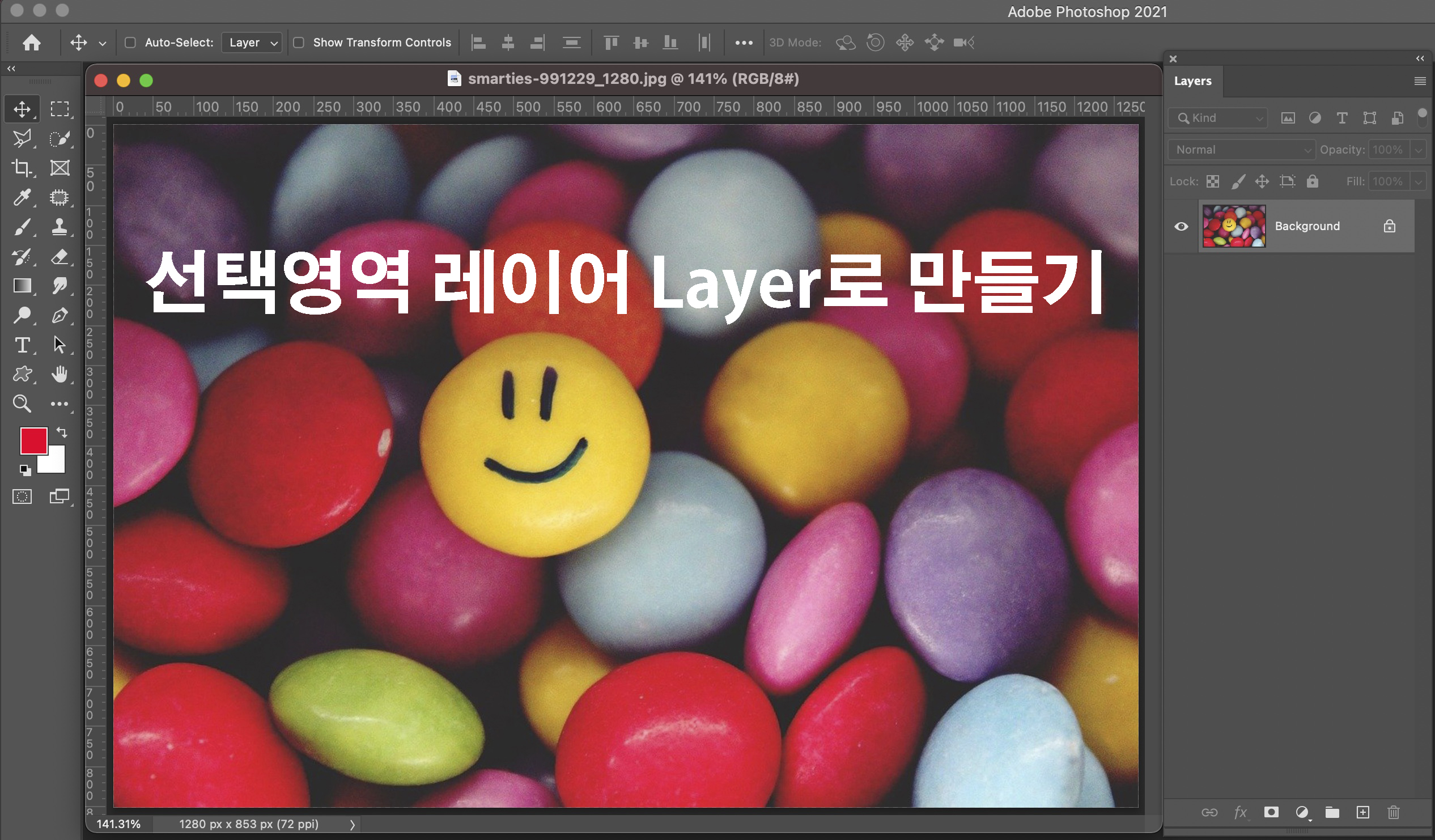1435x840 pixels.
Task: Select the Zoom tool in toolbar
Action: (22, 404)
